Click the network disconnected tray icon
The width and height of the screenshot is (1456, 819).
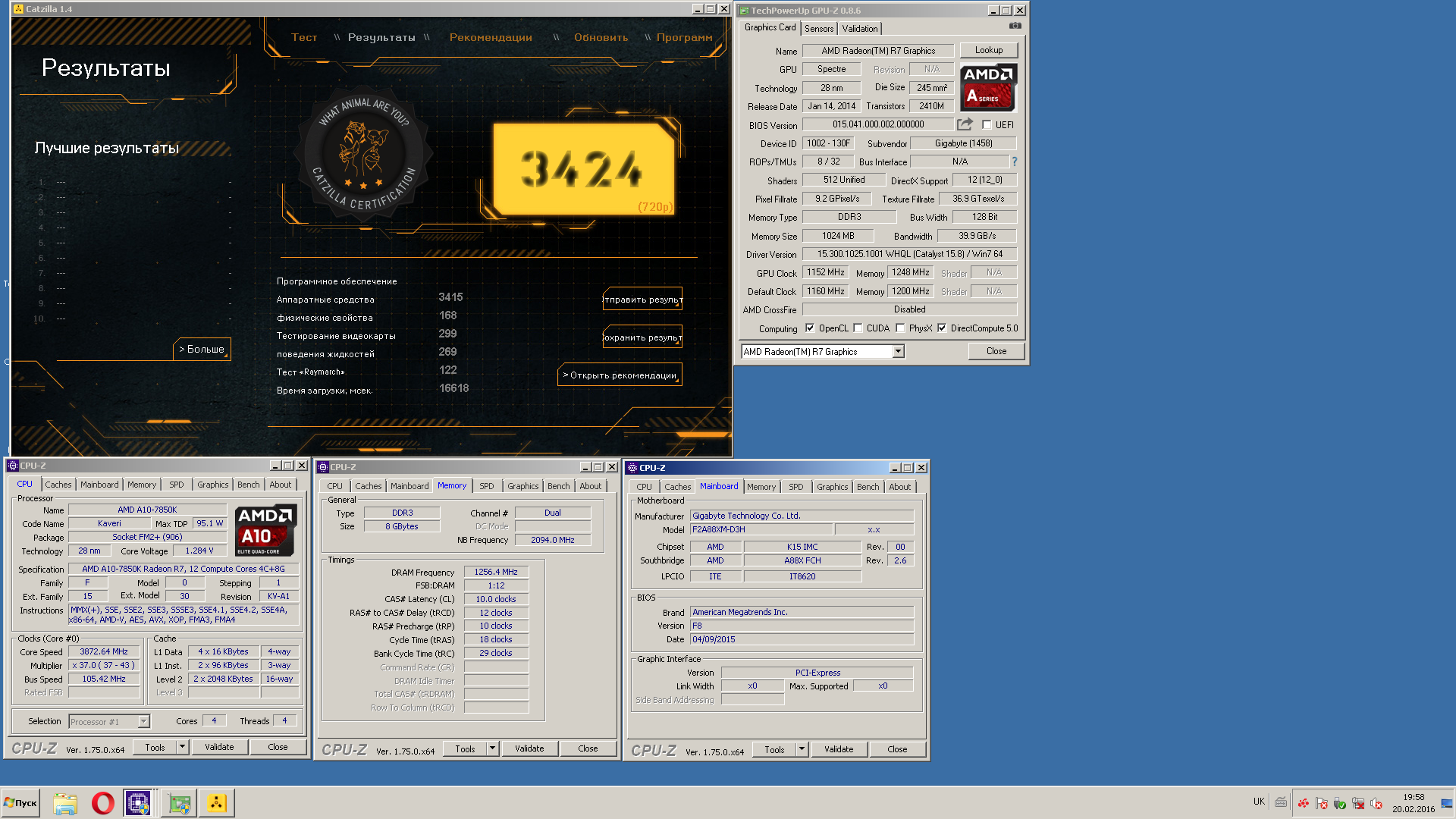point(1358,803)
